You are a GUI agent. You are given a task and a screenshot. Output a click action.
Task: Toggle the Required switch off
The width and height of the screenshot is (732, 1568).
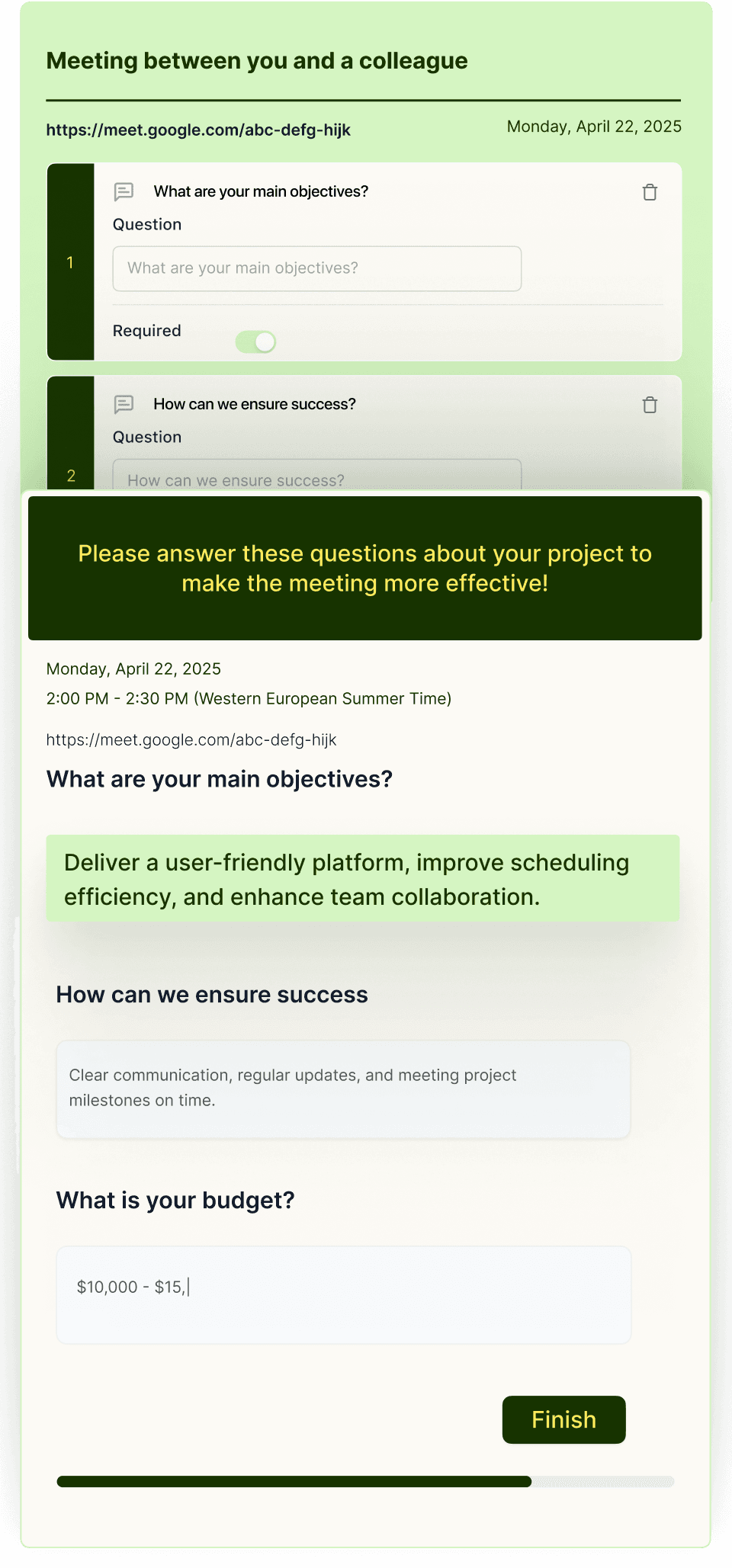(255, 341)
